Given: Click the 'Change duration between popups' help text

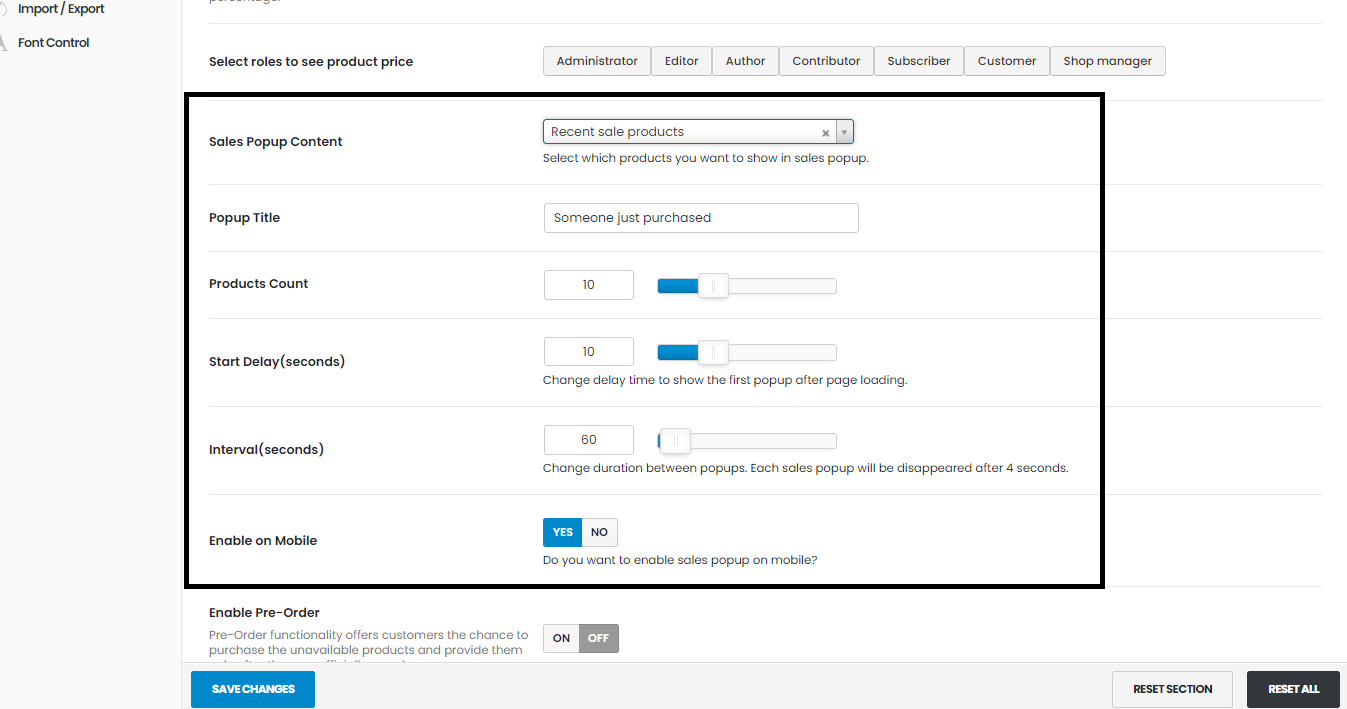Looking at the screenshot, I should tap(806, 468).
